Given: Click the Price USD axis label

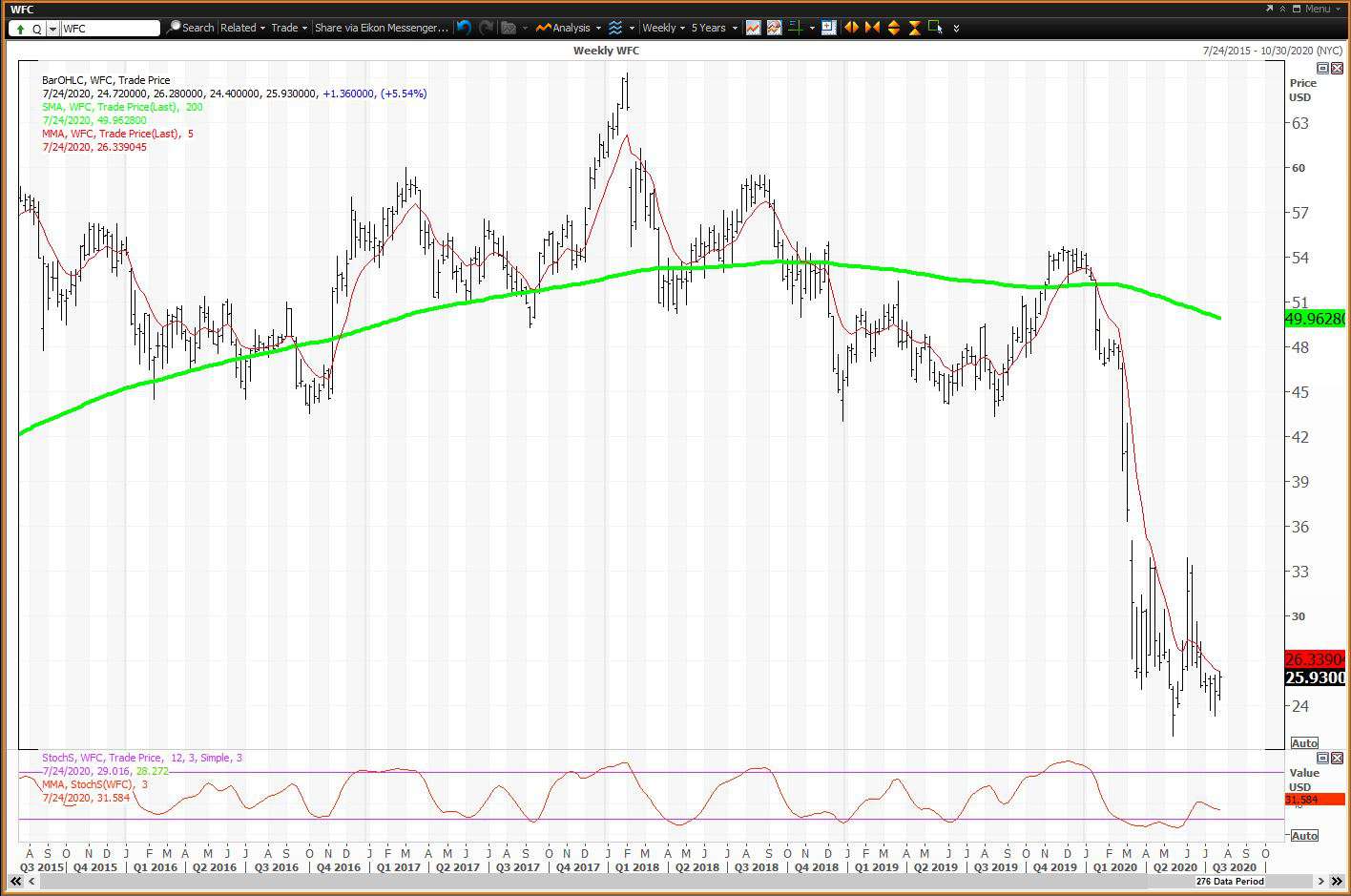Looking at the screenshot, I should 1302,90.
